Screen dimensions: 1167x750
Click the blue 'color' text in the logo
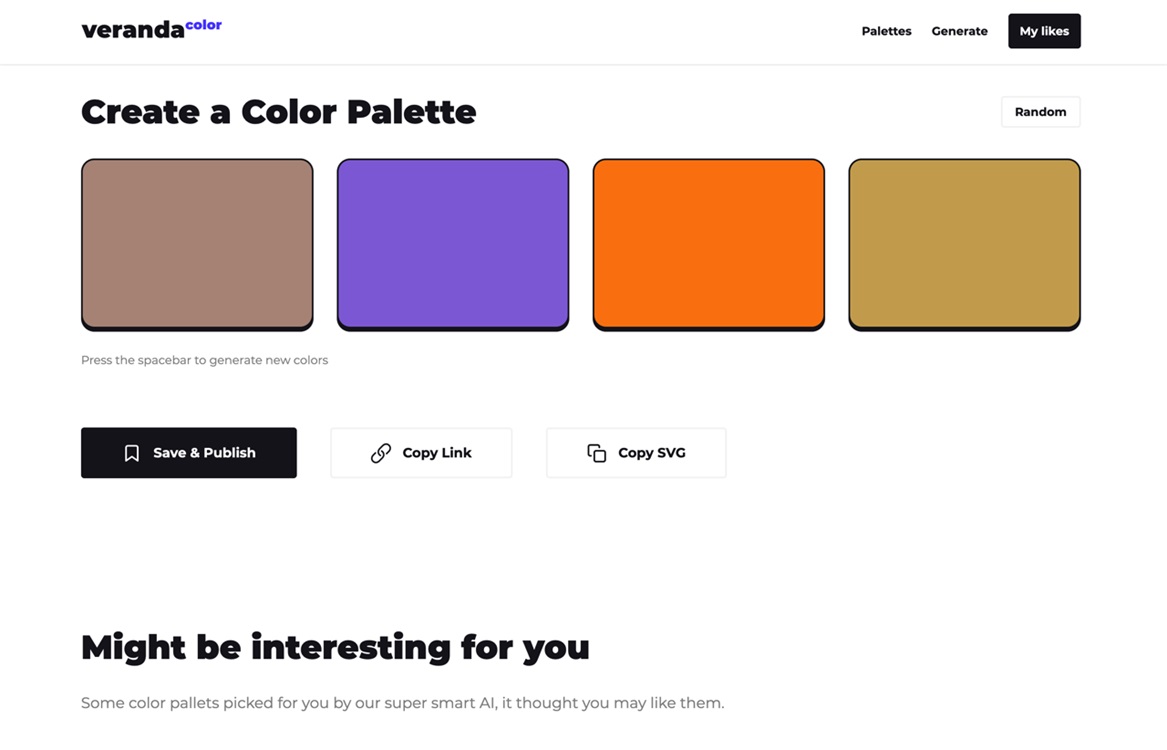tap(203, 25)
